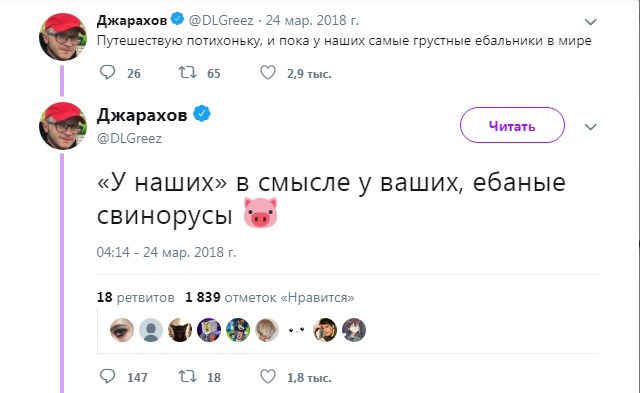Click the reply icon under the first tweet
640x393 pixels.
tap(107, 73)
